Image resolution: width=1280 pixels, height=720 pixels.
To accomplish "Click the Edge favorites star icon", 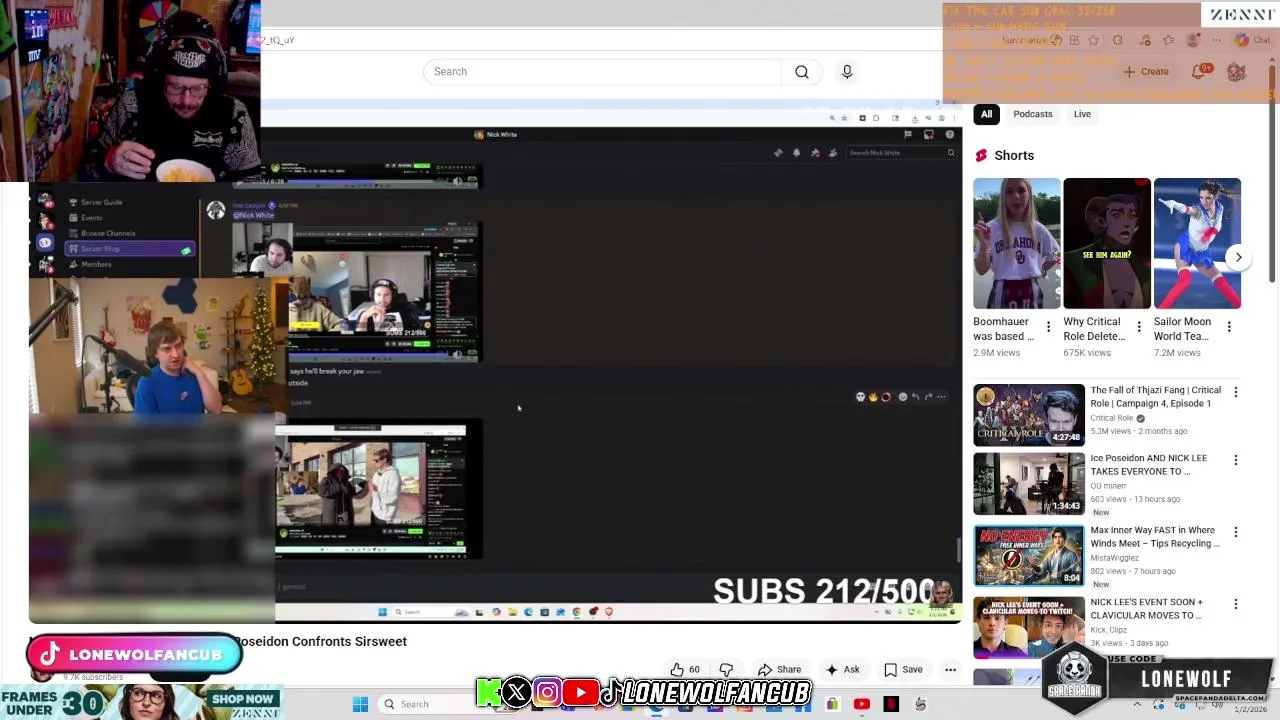I will 1093,40.
